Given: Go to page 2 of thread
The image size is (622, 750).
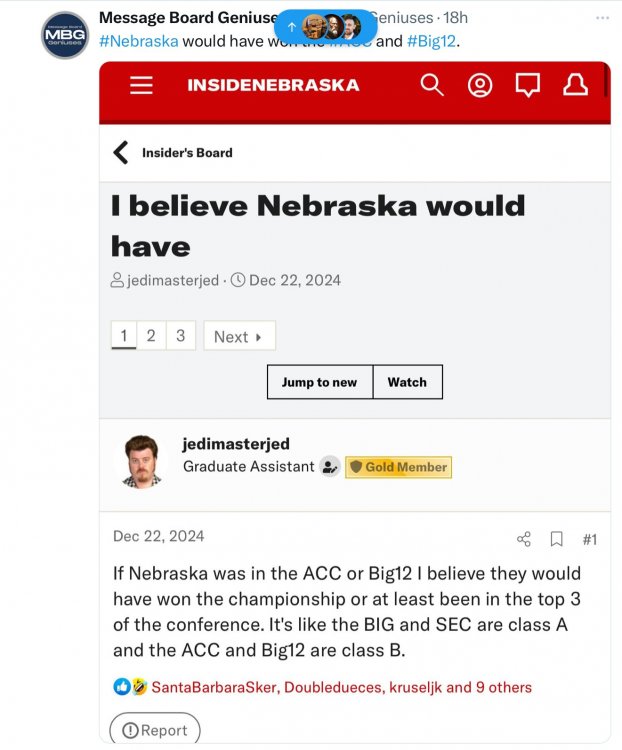Looking at the screenshot, I should tap(151, 336).
